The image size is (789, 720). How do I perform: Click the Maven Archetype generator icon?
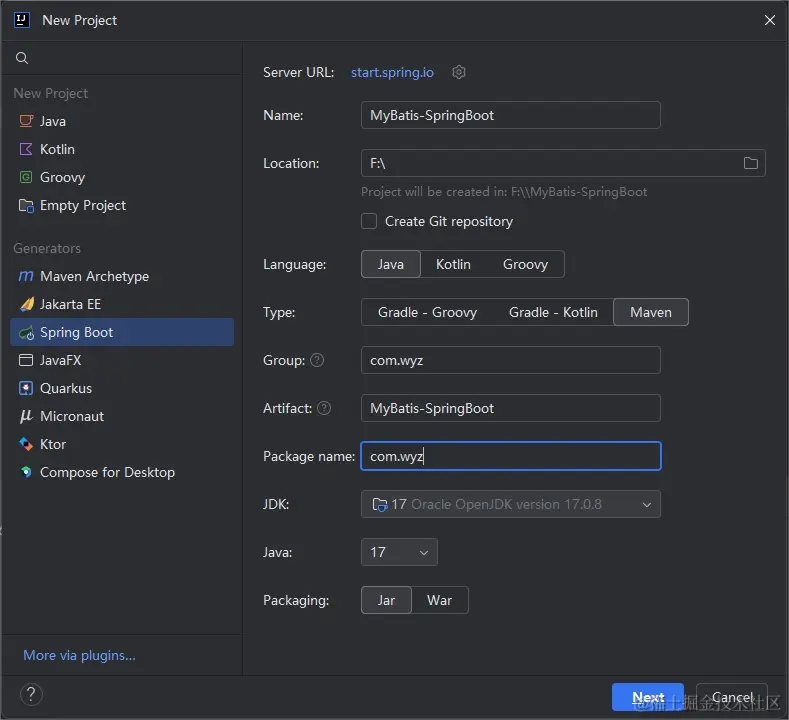[26, 276]
